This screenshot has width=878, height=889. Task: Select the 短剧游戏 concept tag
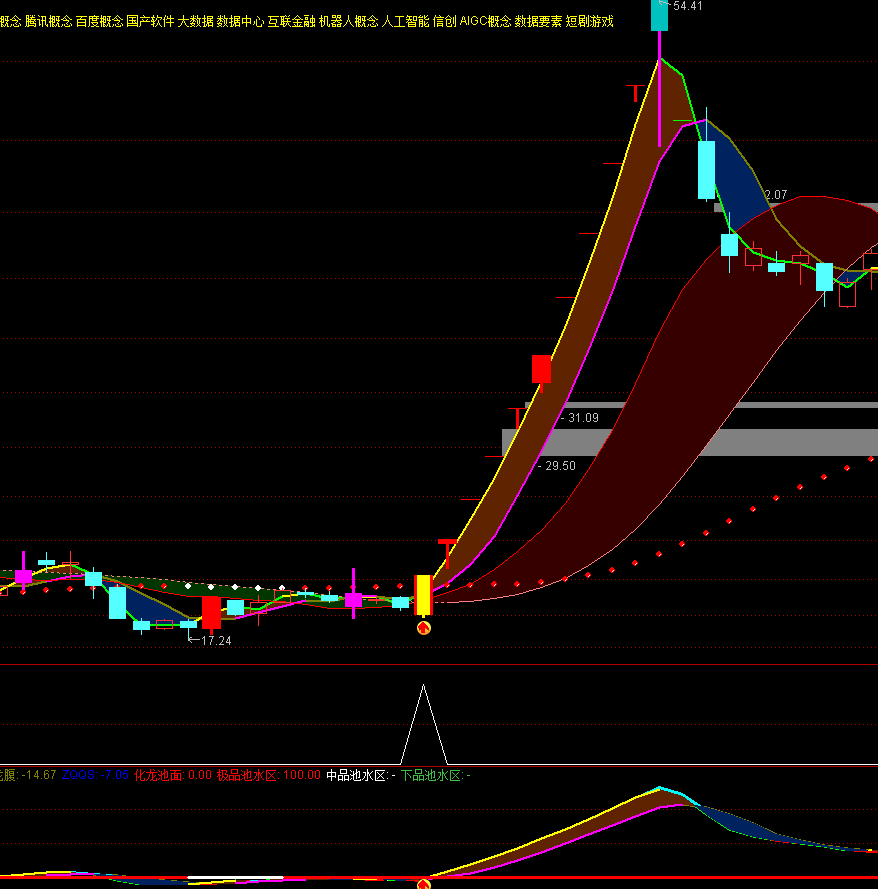(x=589, y=21)
